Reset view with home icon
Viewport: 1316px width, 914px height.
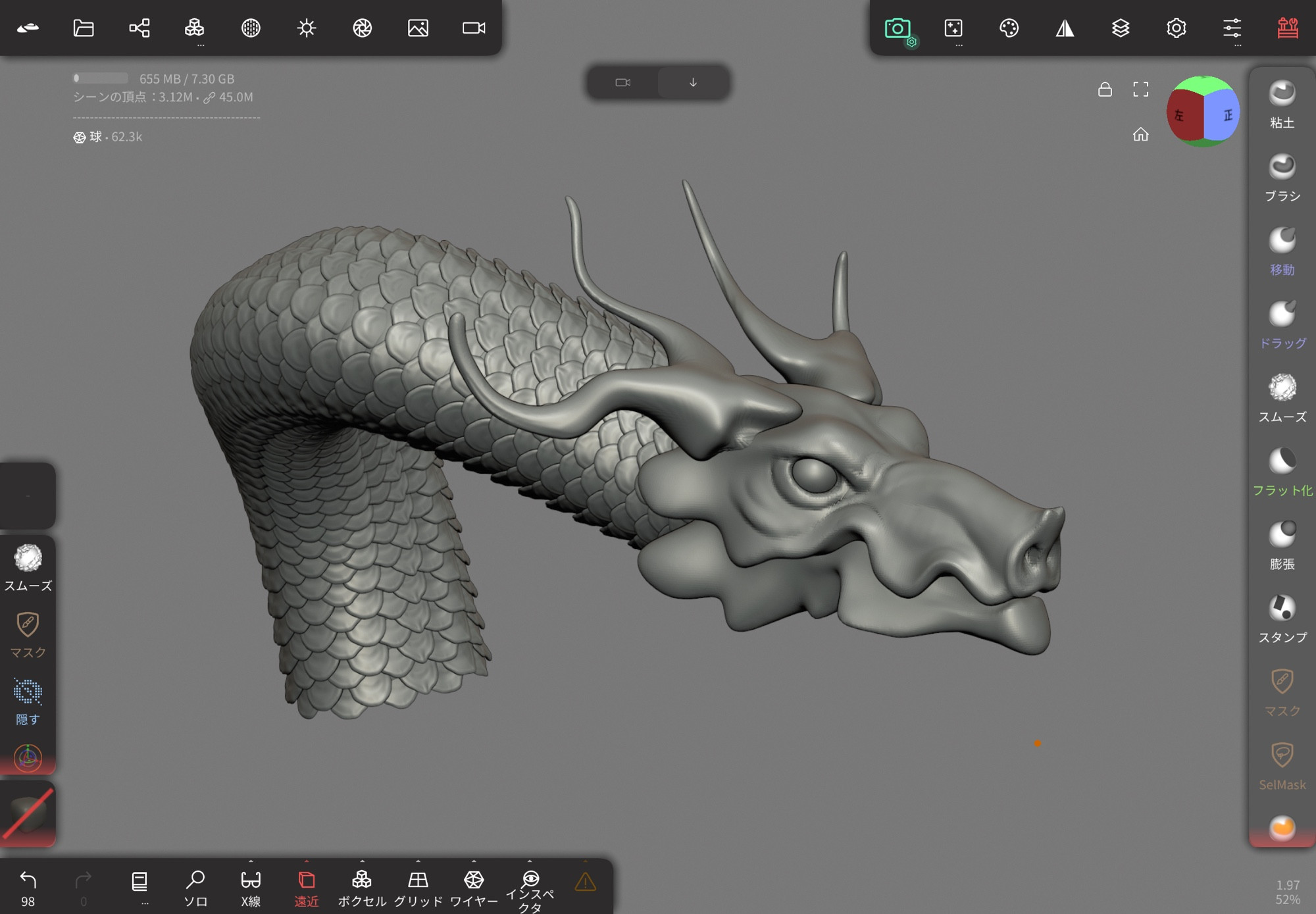pyautogui.click(x=1141, y=134)
